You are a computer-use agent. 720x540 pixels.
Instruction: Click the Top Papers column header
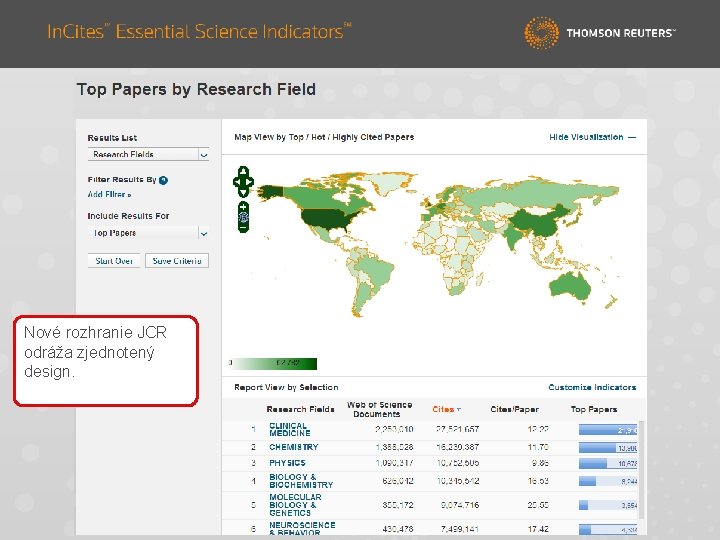[594, 410]
